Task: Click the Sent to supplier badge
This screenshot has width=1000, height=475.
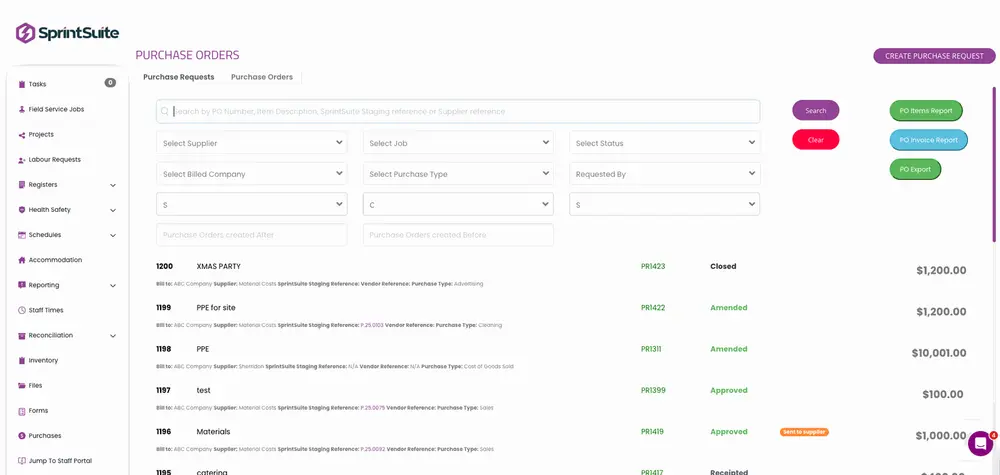Action: coord(804,432)
